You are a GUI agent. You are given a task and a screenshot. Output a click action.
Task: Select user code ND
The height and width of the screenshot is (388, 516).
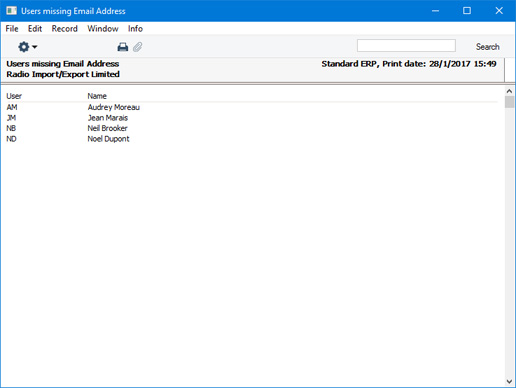pos(11,139)
